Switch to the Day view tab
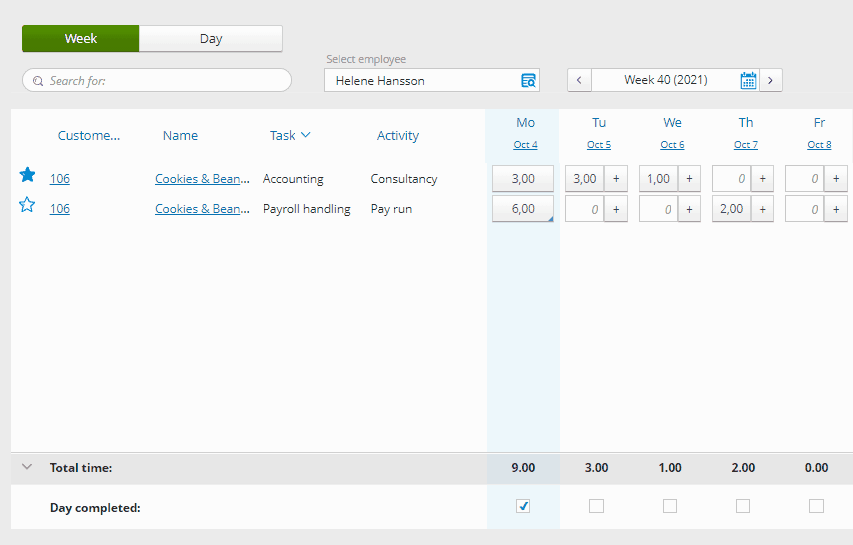Image resolution: width=853 pixels, height=545 pixels. tap(210, 39)
